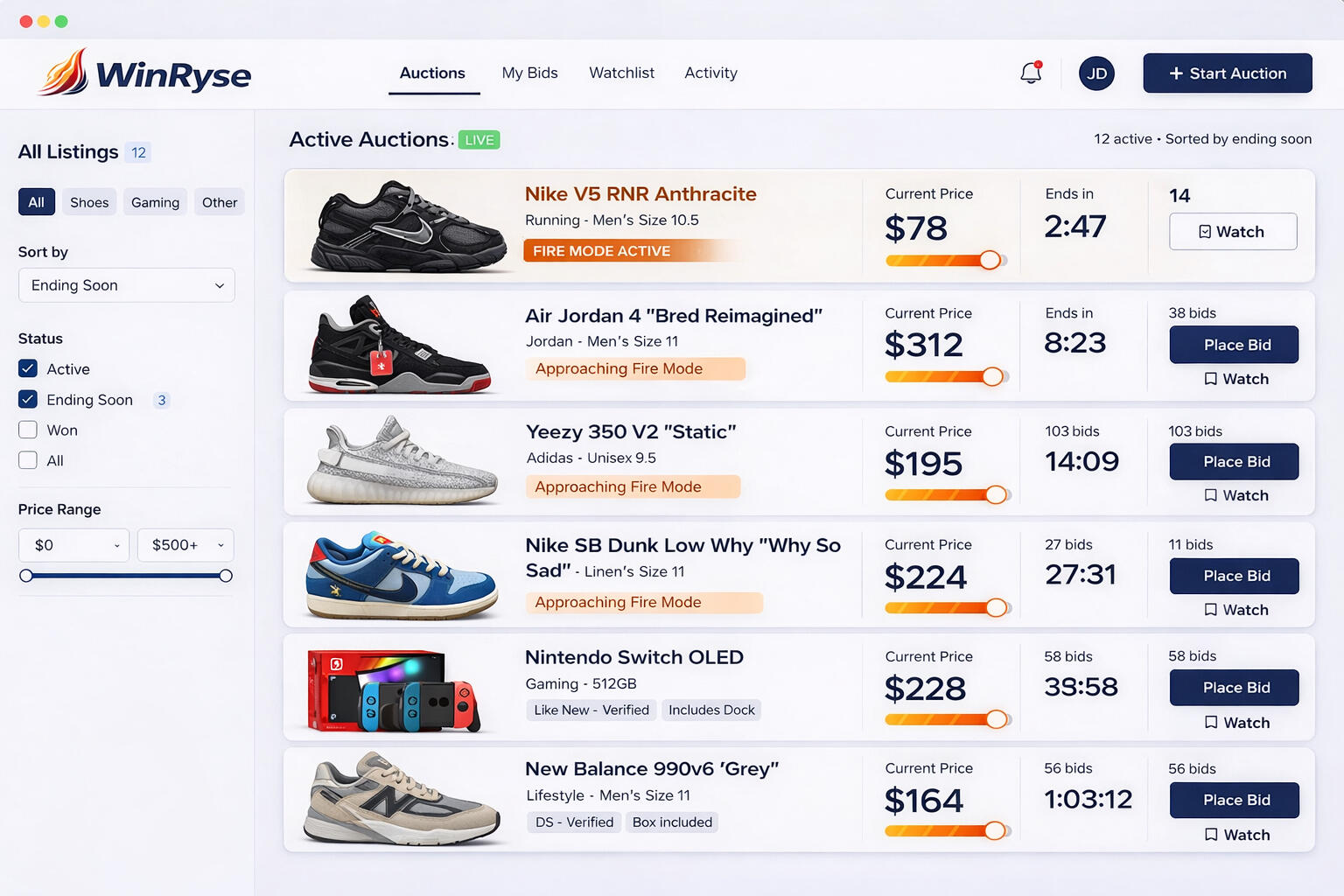Screen dimensions: 1344x896
Task: Click the Start Auction button
Action: [1227, 73]
